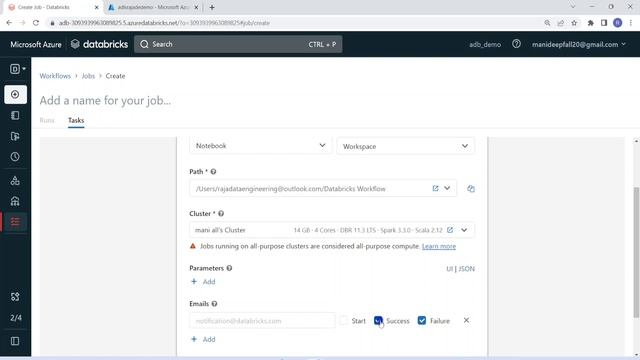Collapse the sidebar menu with bottom icon
Viewport: 640px width, 360px height.
pos(15,341)
